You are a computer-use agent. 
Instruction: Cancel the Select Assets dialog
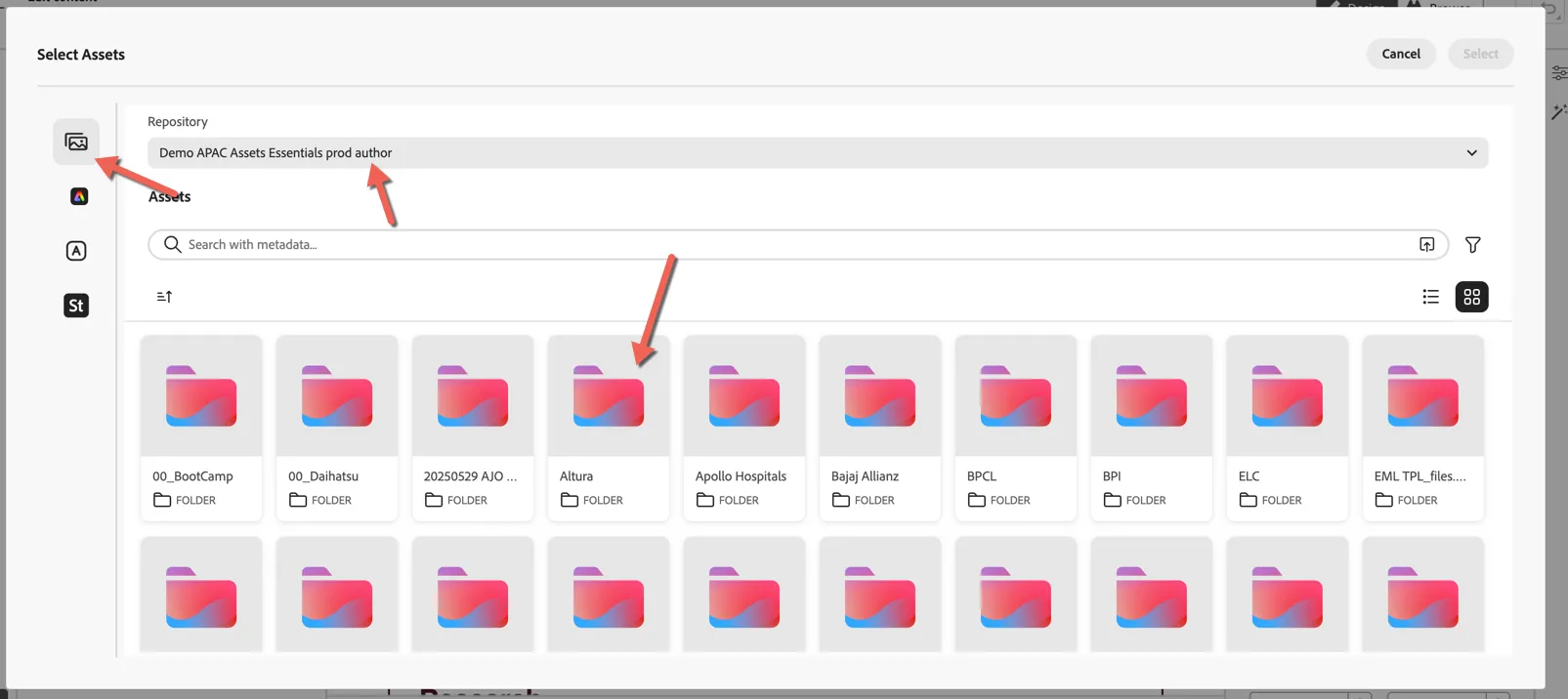(x=1401, y=54)
